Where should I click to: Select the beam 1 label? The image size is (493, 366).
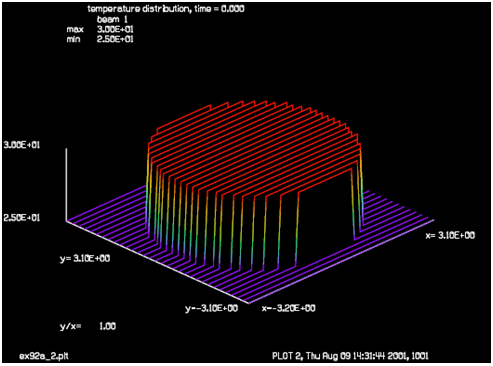pyautogui.click(x=112, y=19)
